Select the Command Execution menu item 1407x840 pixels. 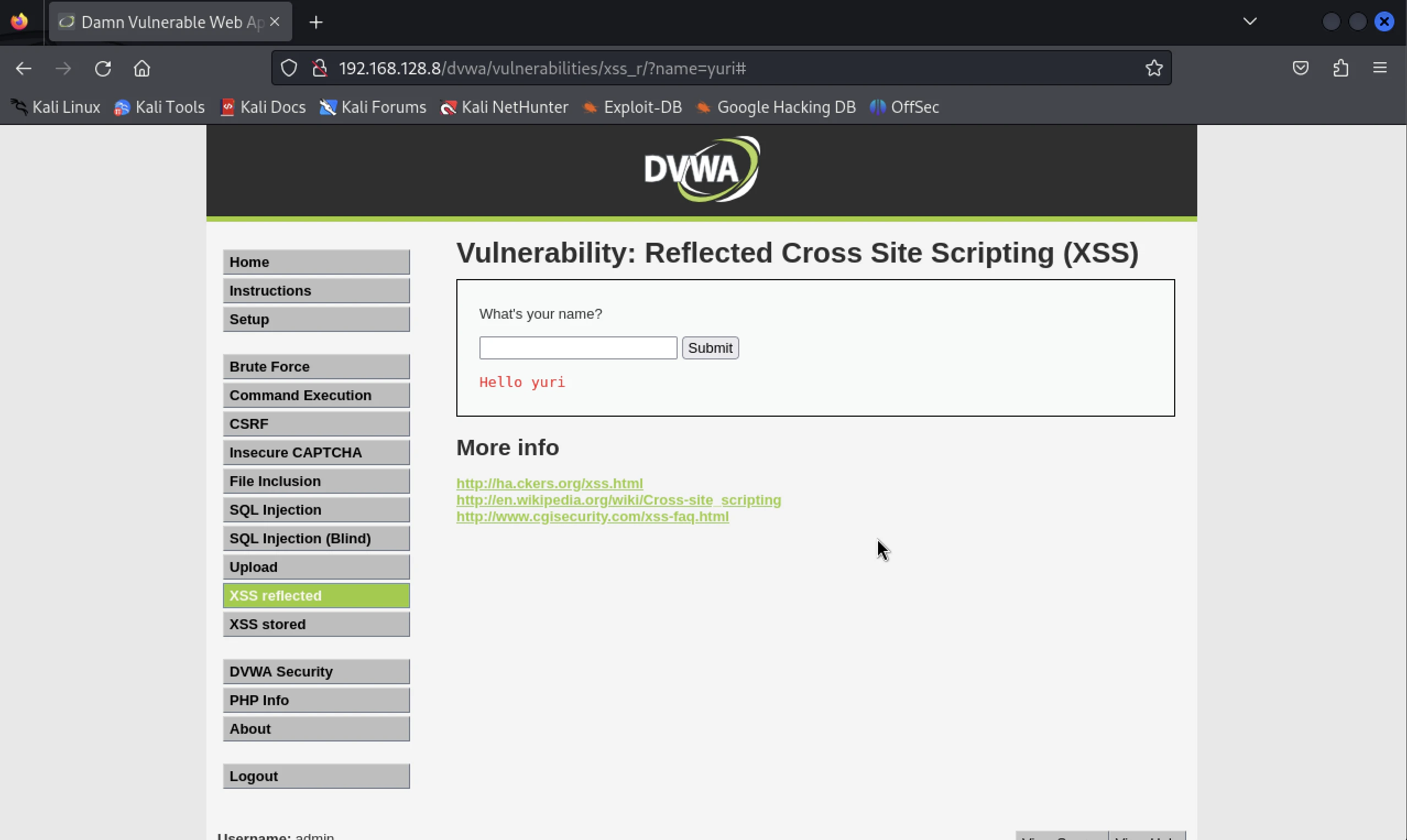click(317, 395)
